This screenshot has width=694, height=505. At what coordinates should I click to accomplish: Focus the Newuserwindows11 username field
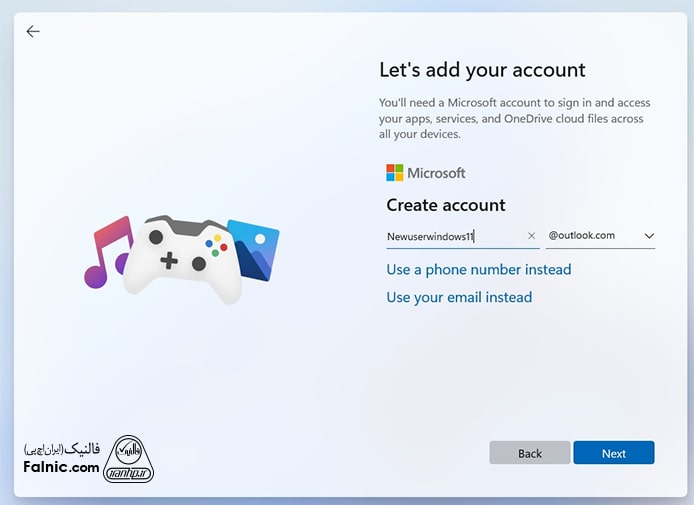tap(450, 237)
